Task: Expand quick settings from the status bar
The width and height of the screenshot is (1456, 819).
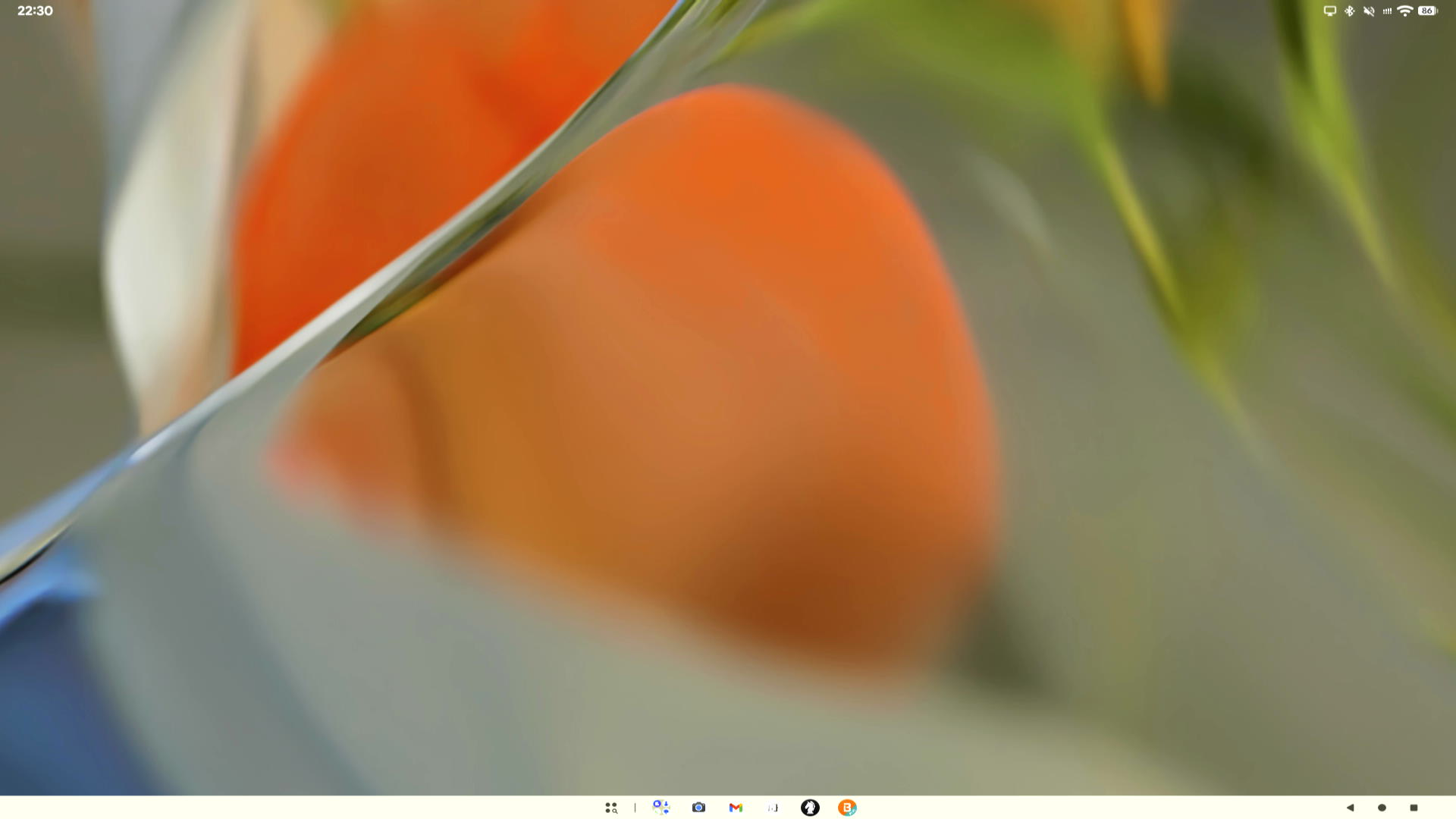Action: point(1380,11)
